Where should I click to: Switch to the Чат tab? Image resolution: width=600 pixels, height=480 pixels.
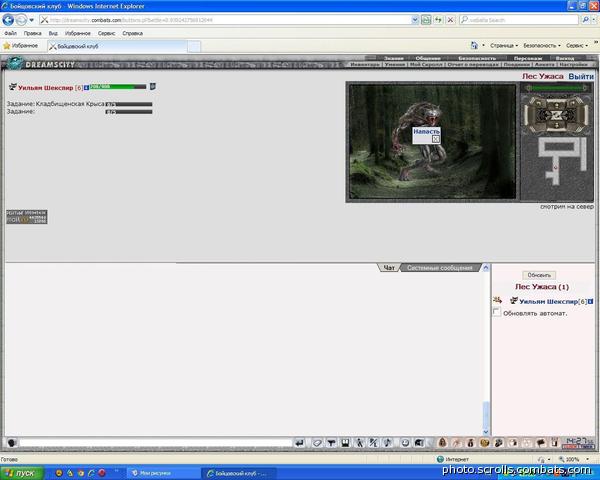[389, 268]
